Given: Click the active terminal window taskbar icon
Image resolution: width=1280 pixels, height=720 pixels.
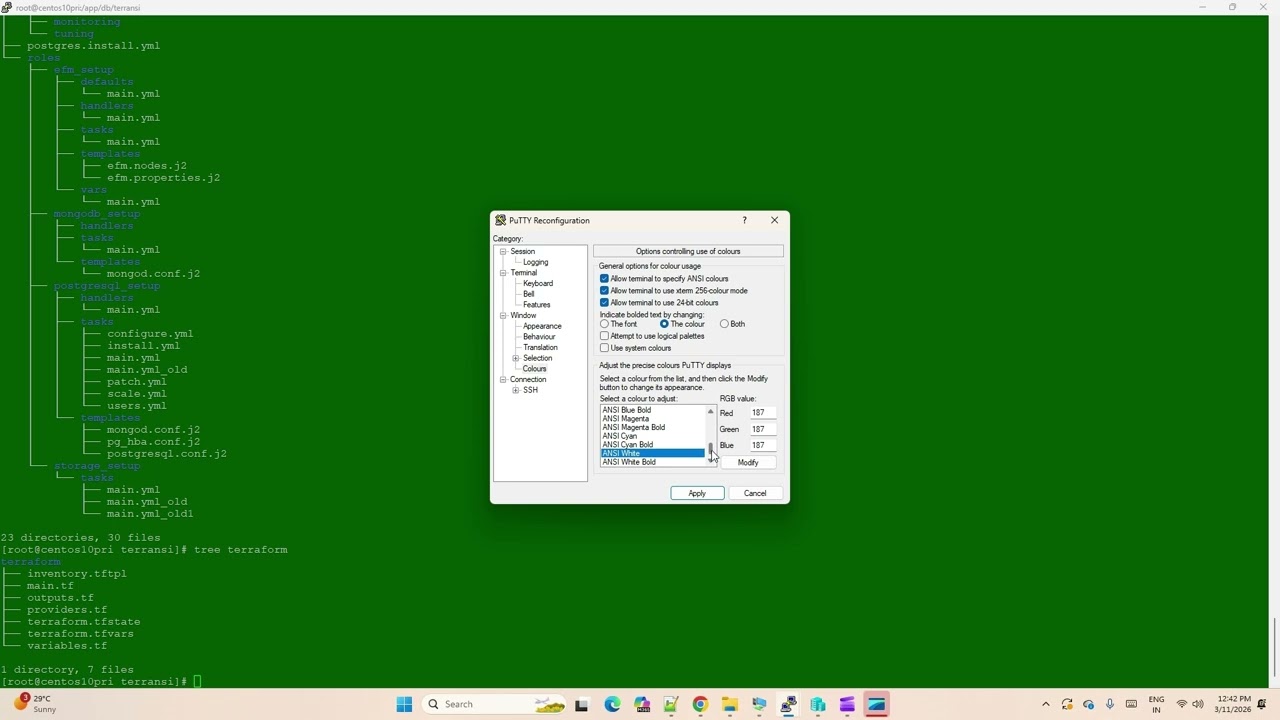Looking at the screenshot, I should point(877,704).
